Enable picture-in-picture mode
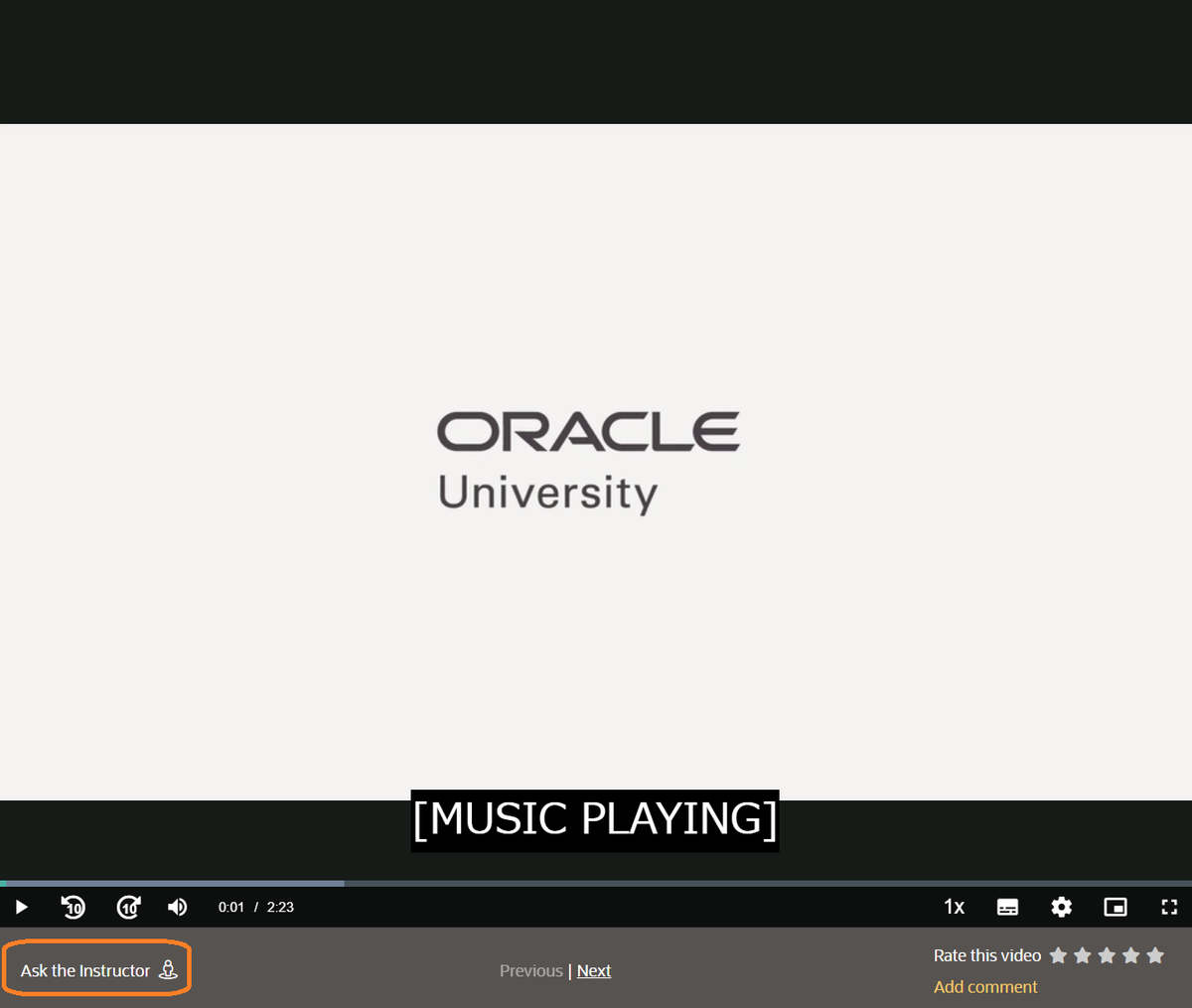 [1116, 907]
